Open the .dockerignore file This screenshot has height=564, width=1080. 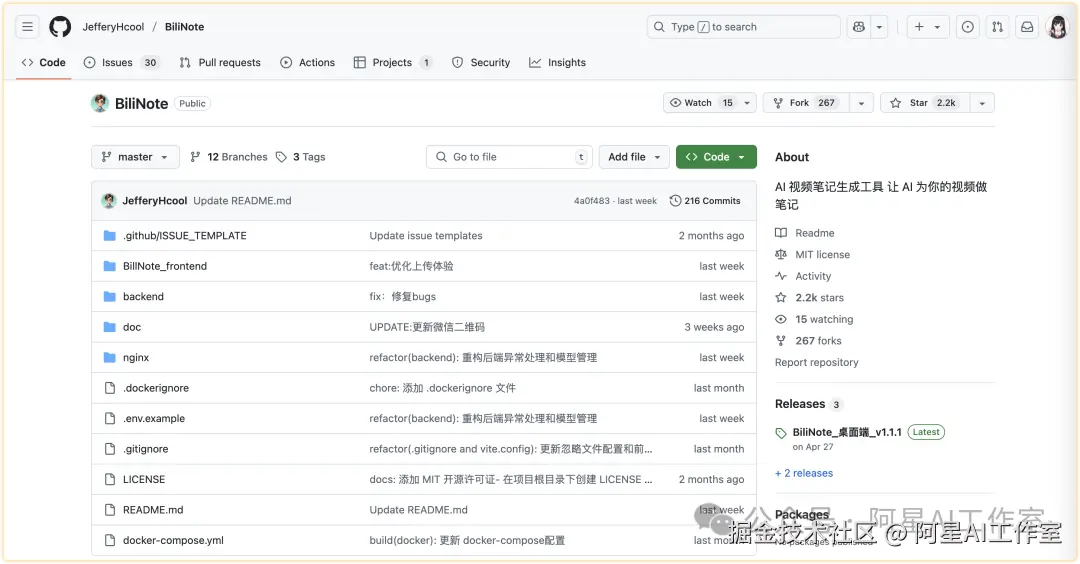tap(156, 388)
